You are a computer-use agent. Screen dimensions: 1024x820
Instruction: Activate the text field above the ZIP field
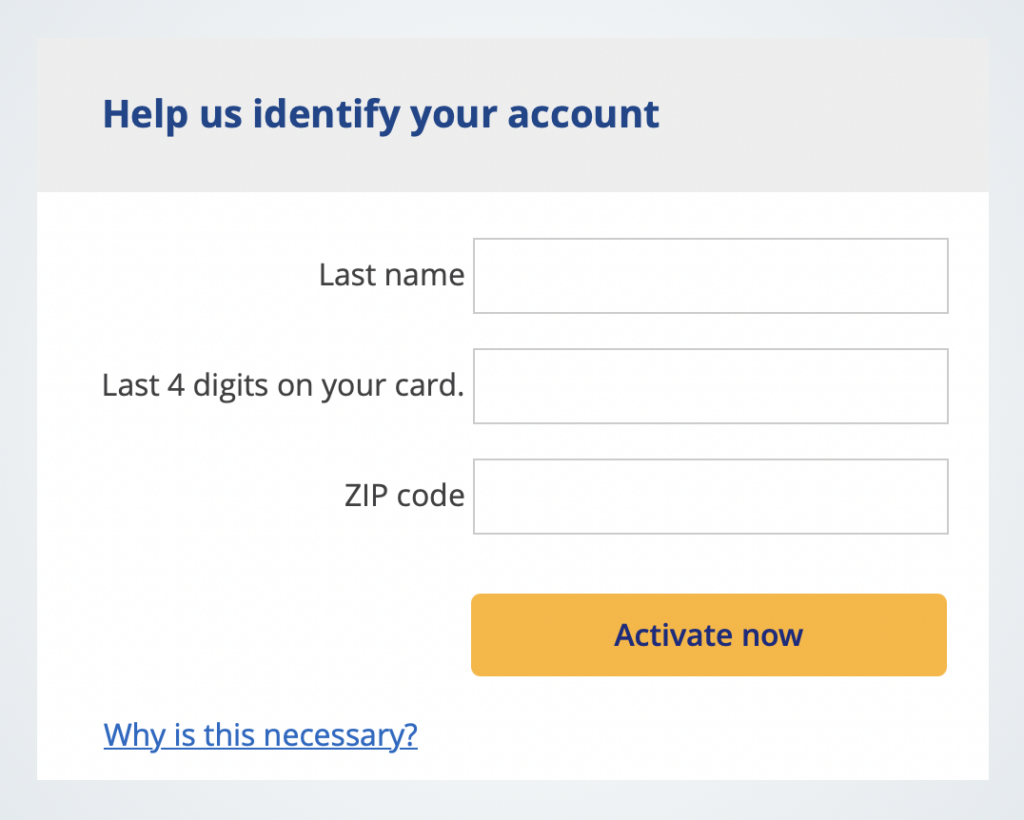coord(710,386)
